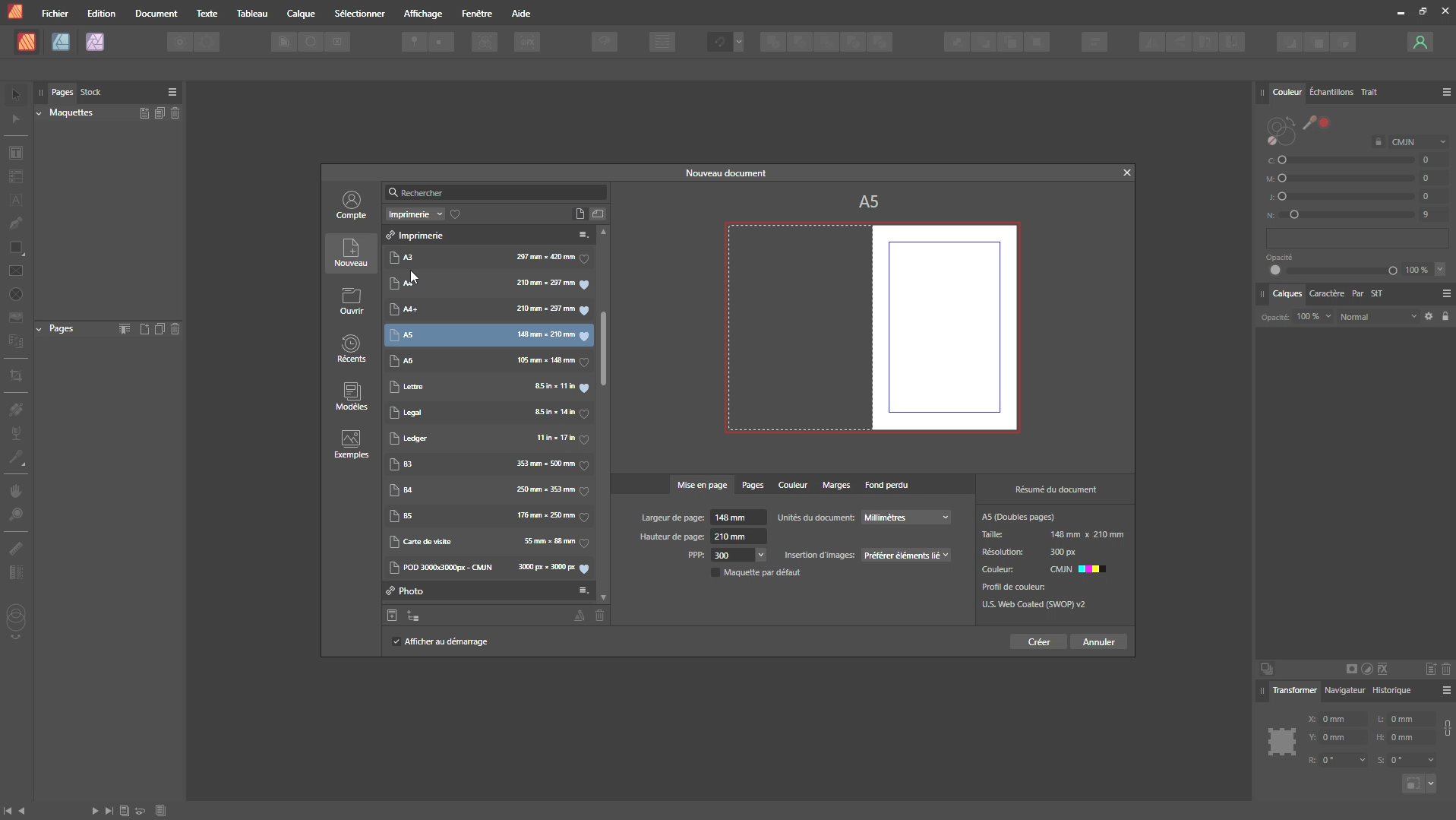Switch to Affinity Photo persona icon

pyautogui.click(x=95, y=43)
